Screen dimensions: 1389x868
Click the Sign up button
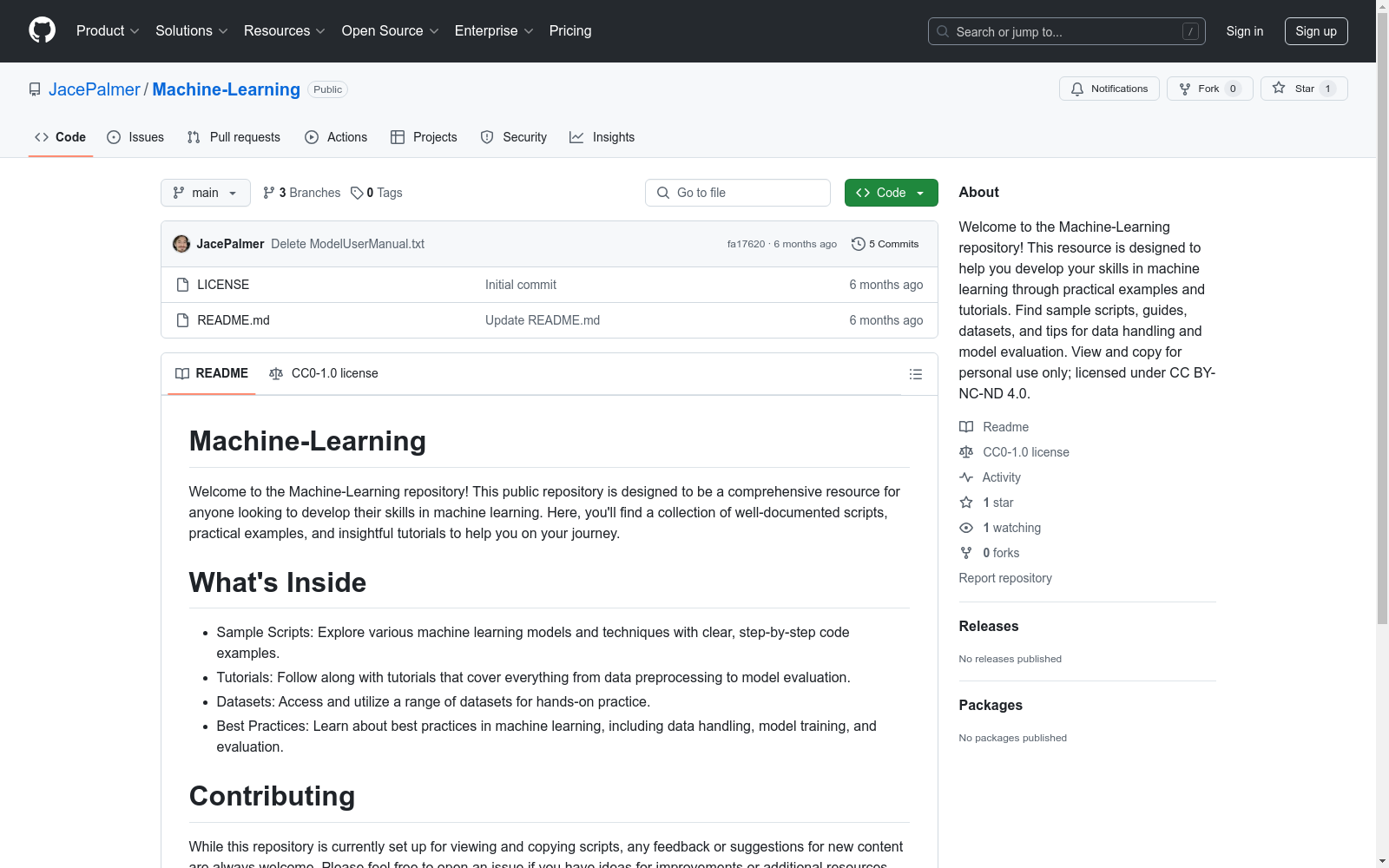1316,31
